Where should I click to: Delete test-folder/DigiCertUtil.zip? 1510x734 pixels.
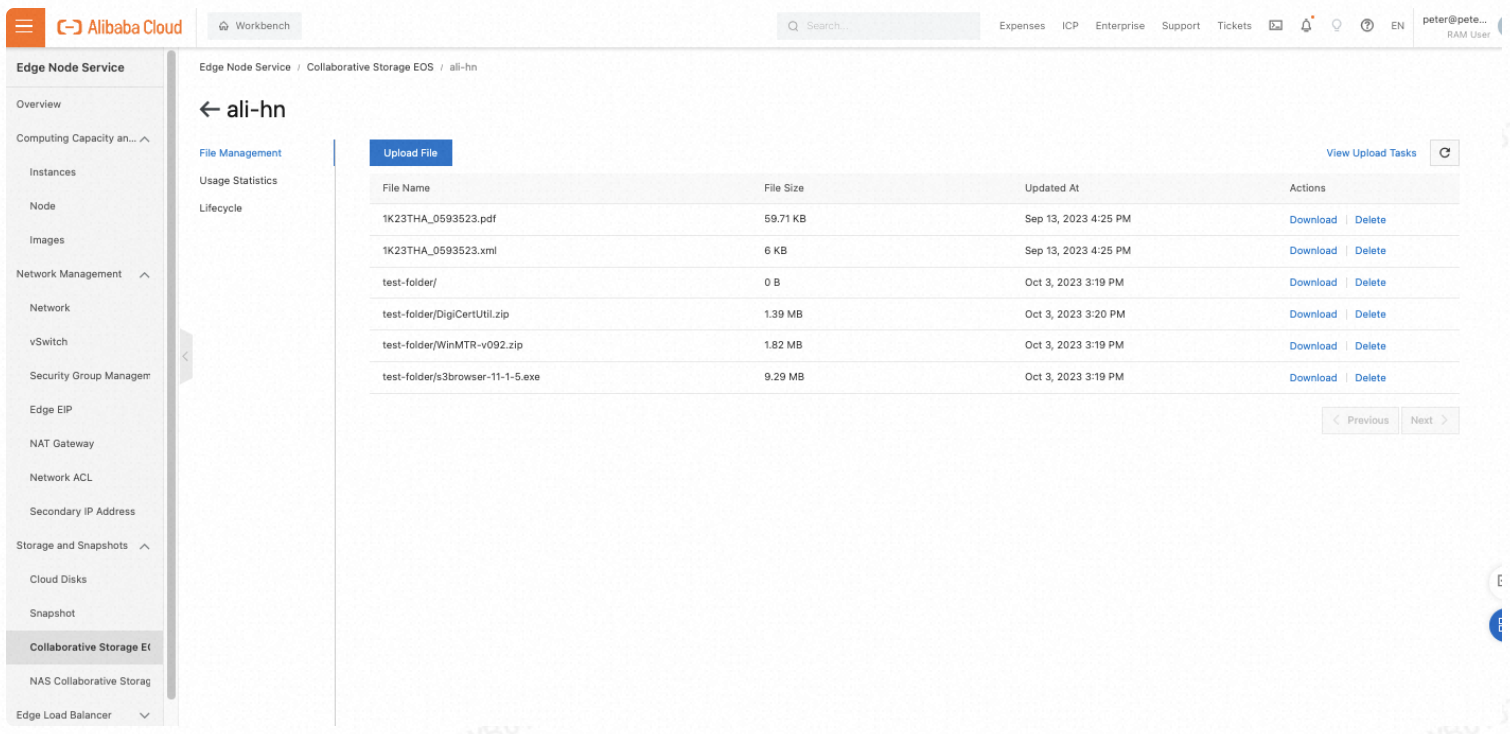pos(1370,314)
